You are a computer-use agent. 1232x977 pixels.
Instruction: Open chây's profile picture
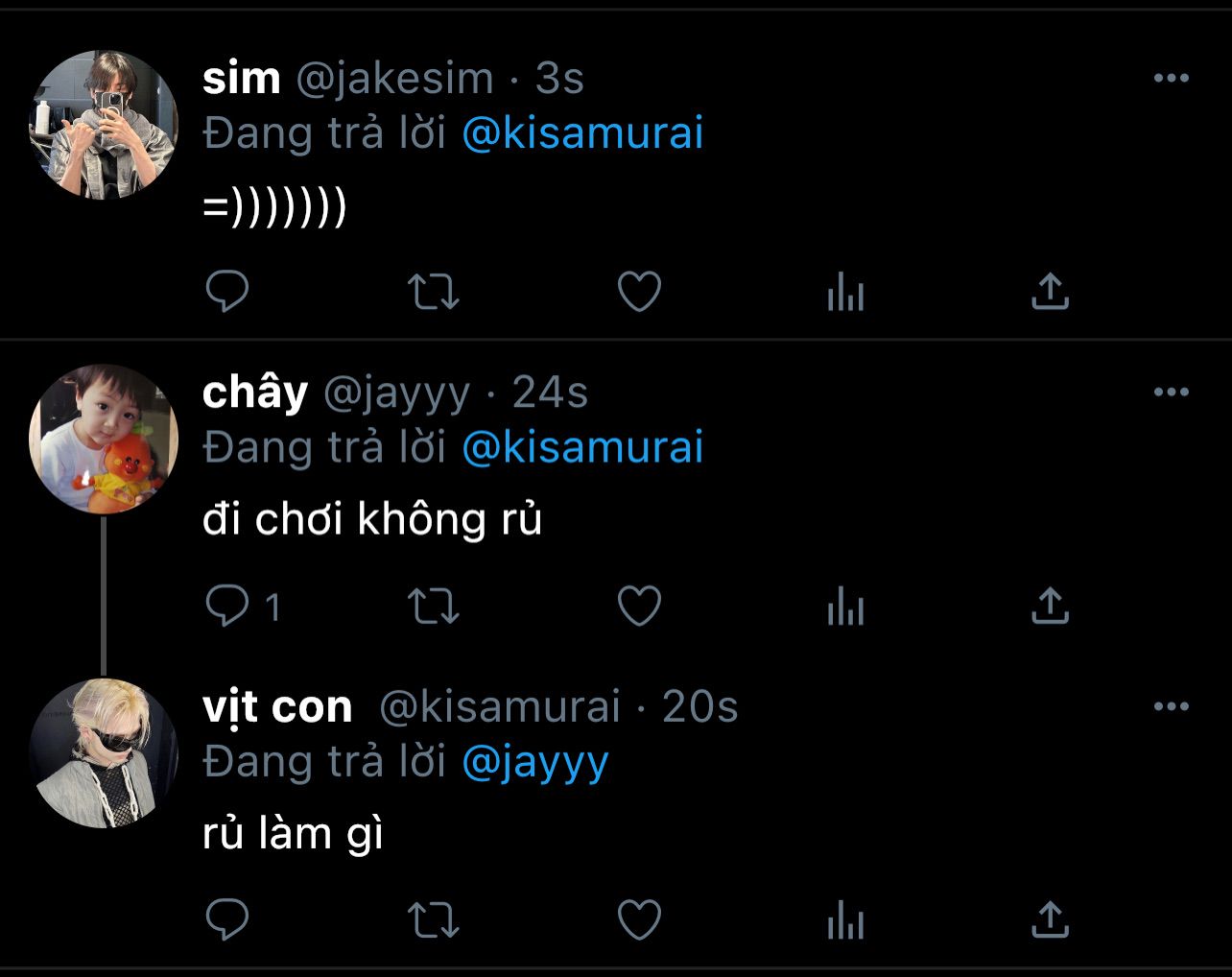click(x=104, y=439)
